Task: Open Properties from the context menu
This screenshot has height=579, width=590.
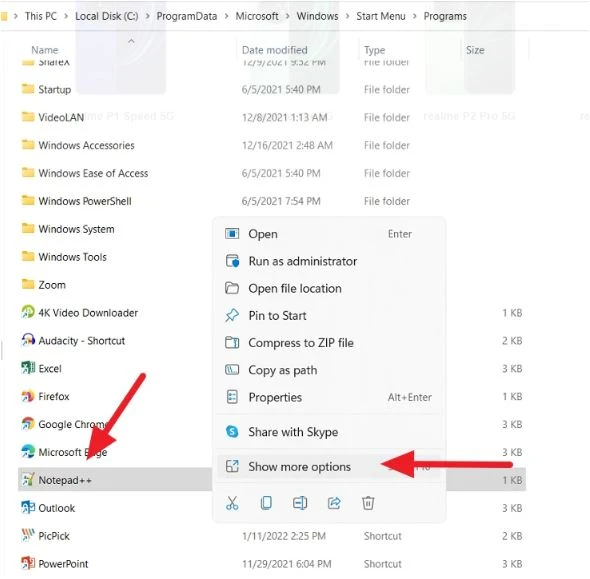Action: tap(329, 397)
